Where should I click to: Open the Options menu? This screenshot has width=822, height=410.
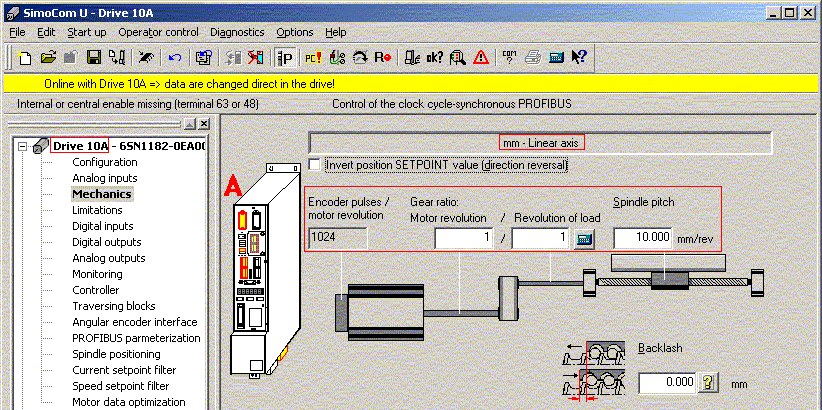[295, 33]
